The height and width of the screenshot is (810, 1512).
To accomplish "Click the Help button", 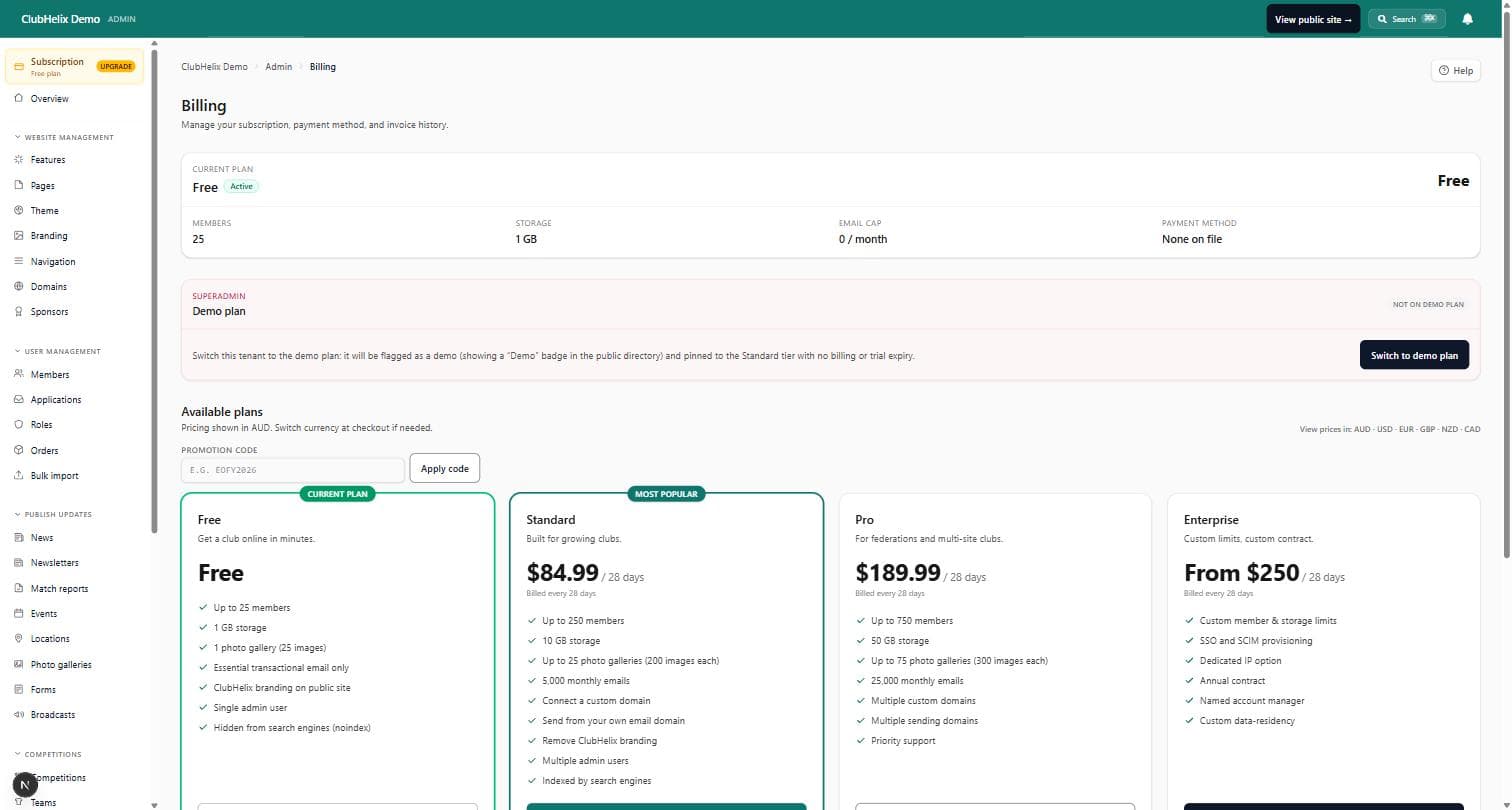I will click(1456, 70).
